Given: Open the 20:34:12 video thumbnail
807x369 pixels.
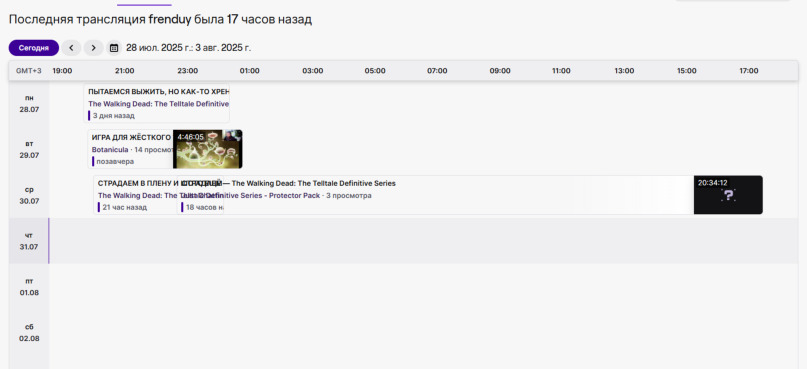Looking at the screenshot, I should pos(728,195).
